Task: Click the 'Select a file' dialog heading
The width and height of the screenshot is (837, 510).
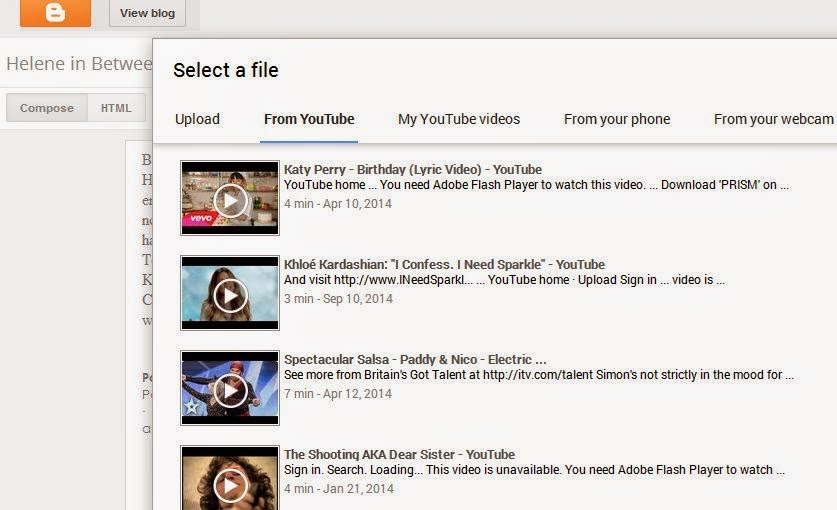Action: tap(226, 70)
